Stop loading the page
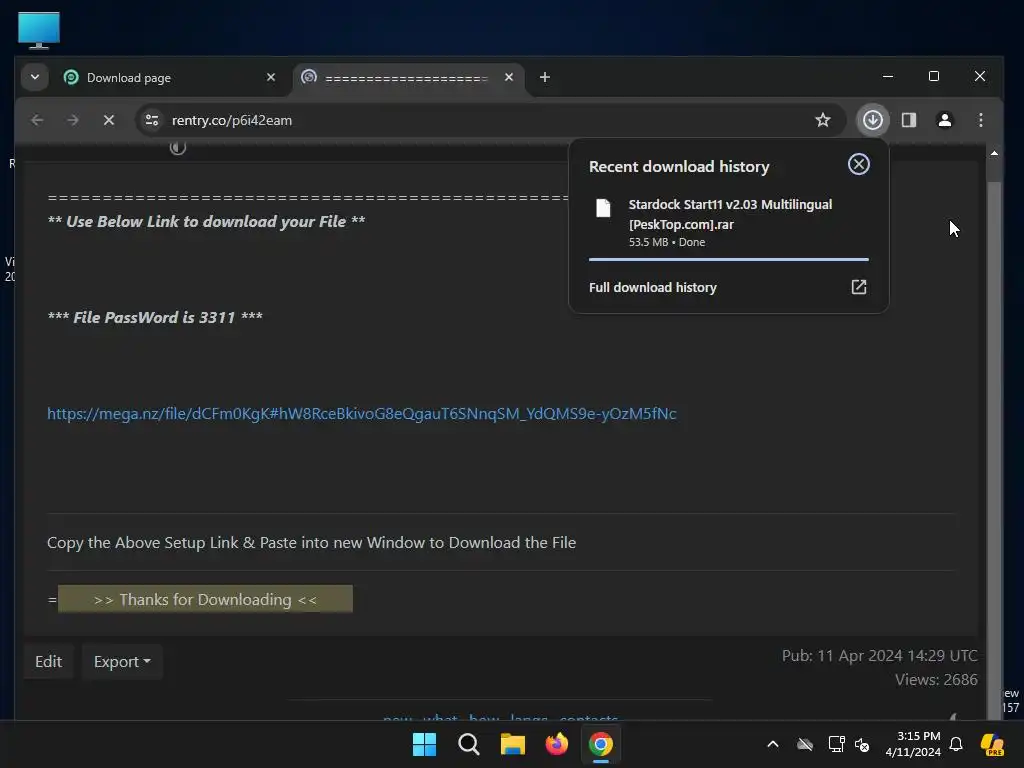The image size is (1024, 768). click(109, 120)
